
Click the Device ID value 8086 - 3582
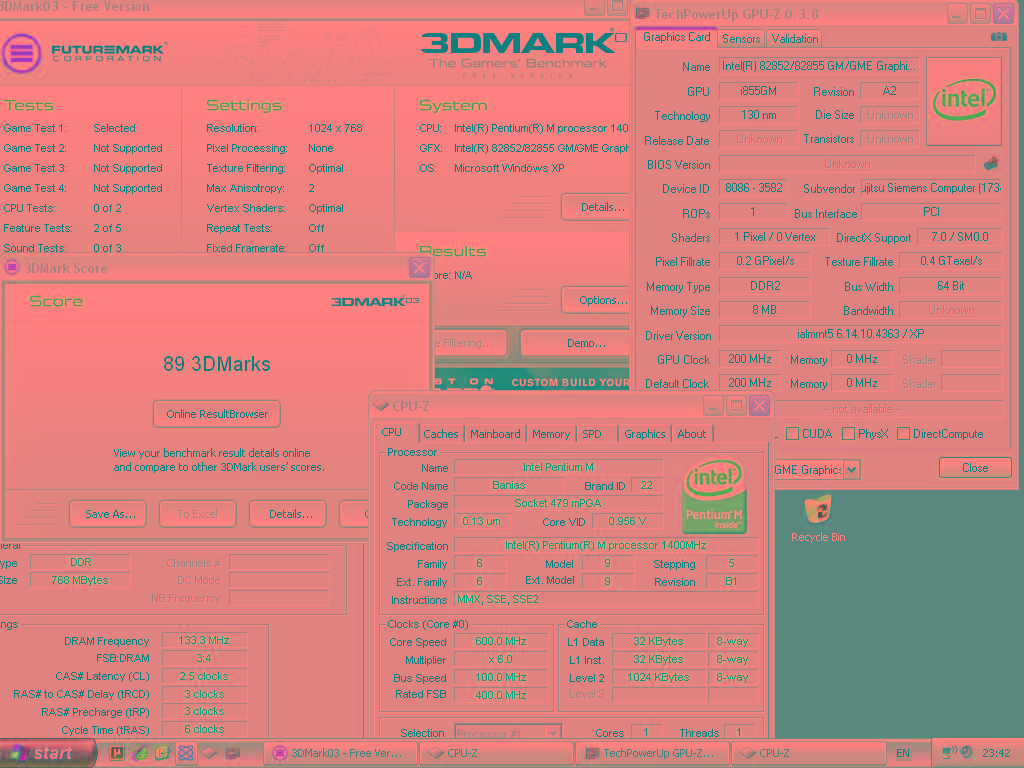pos(753,188)
